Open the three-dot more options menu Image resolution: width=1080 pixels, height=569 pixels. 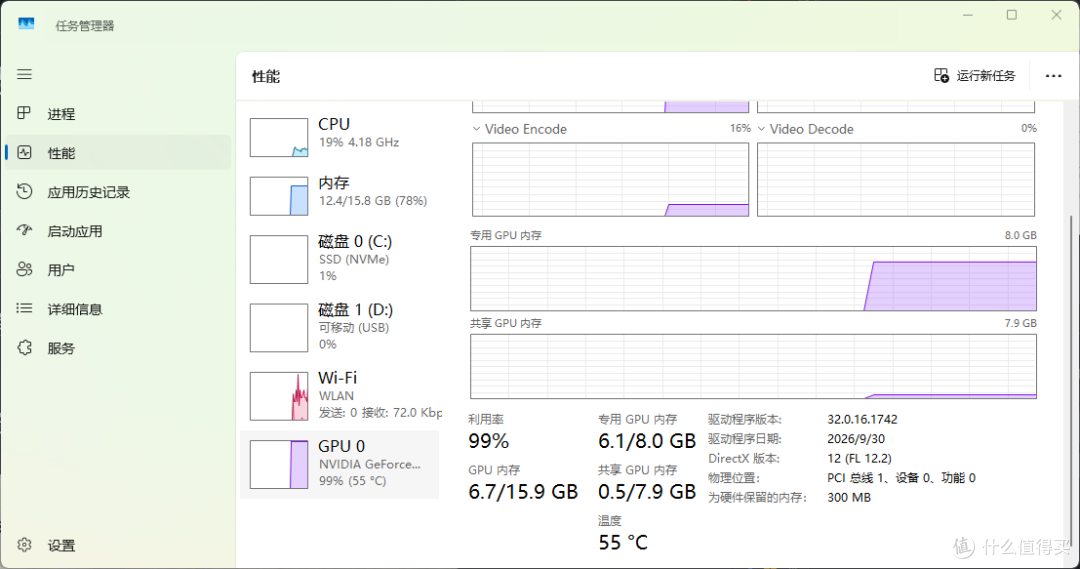click(x=1053, y=76)
